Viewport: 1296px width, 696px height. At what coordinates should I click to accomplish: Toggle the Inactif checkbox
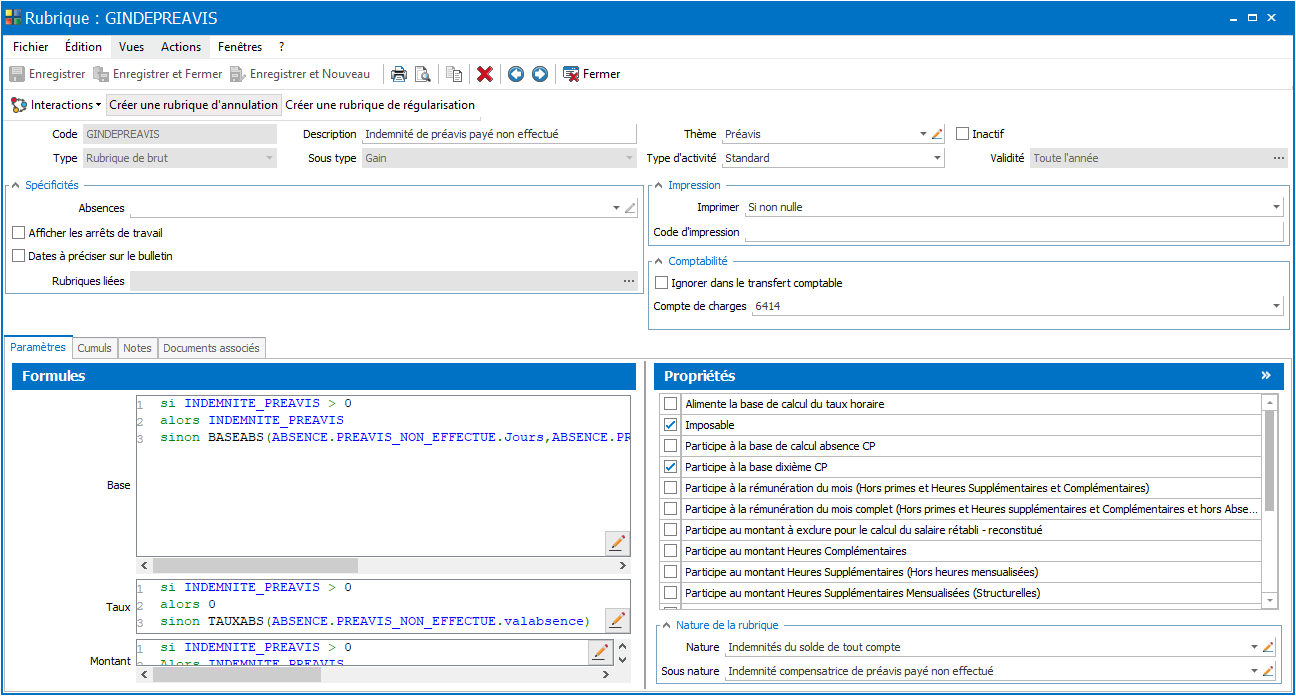[963, 134]
